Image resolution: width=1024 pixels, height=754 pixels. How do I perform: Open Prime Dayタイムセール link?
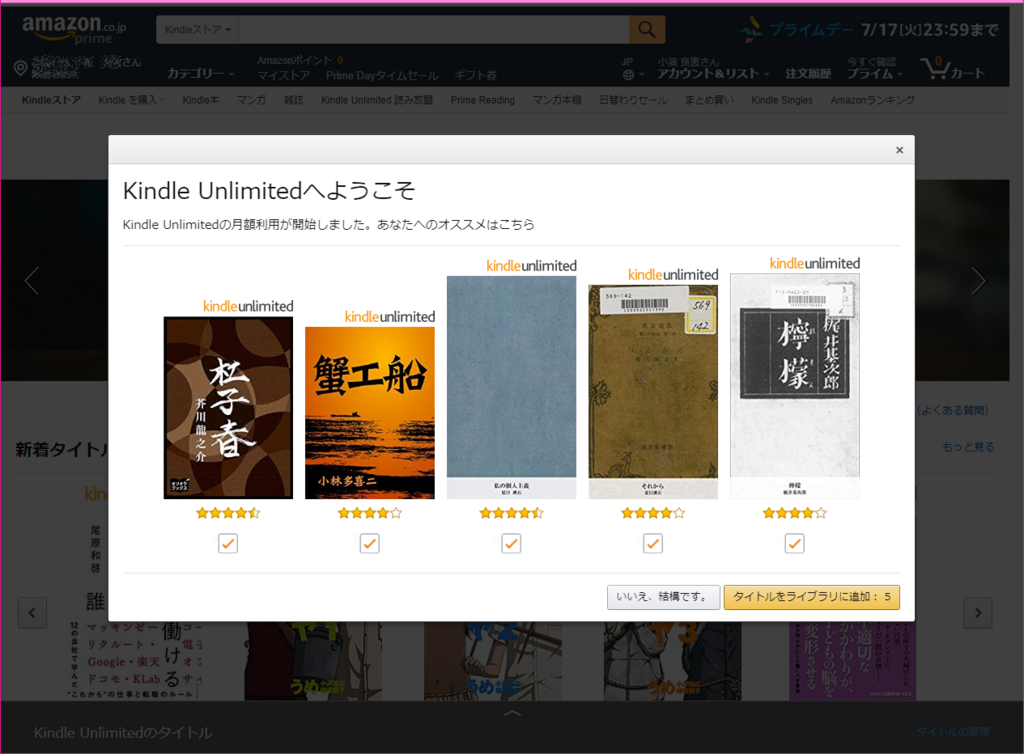(x=382, y=76)
